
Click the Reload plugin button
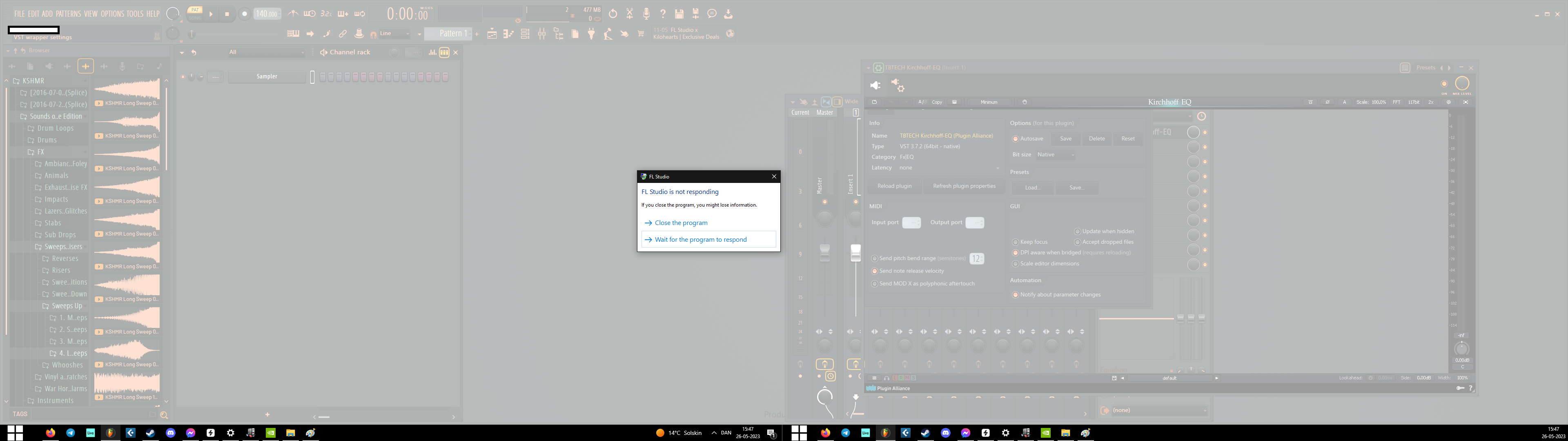tap(894, 186)
